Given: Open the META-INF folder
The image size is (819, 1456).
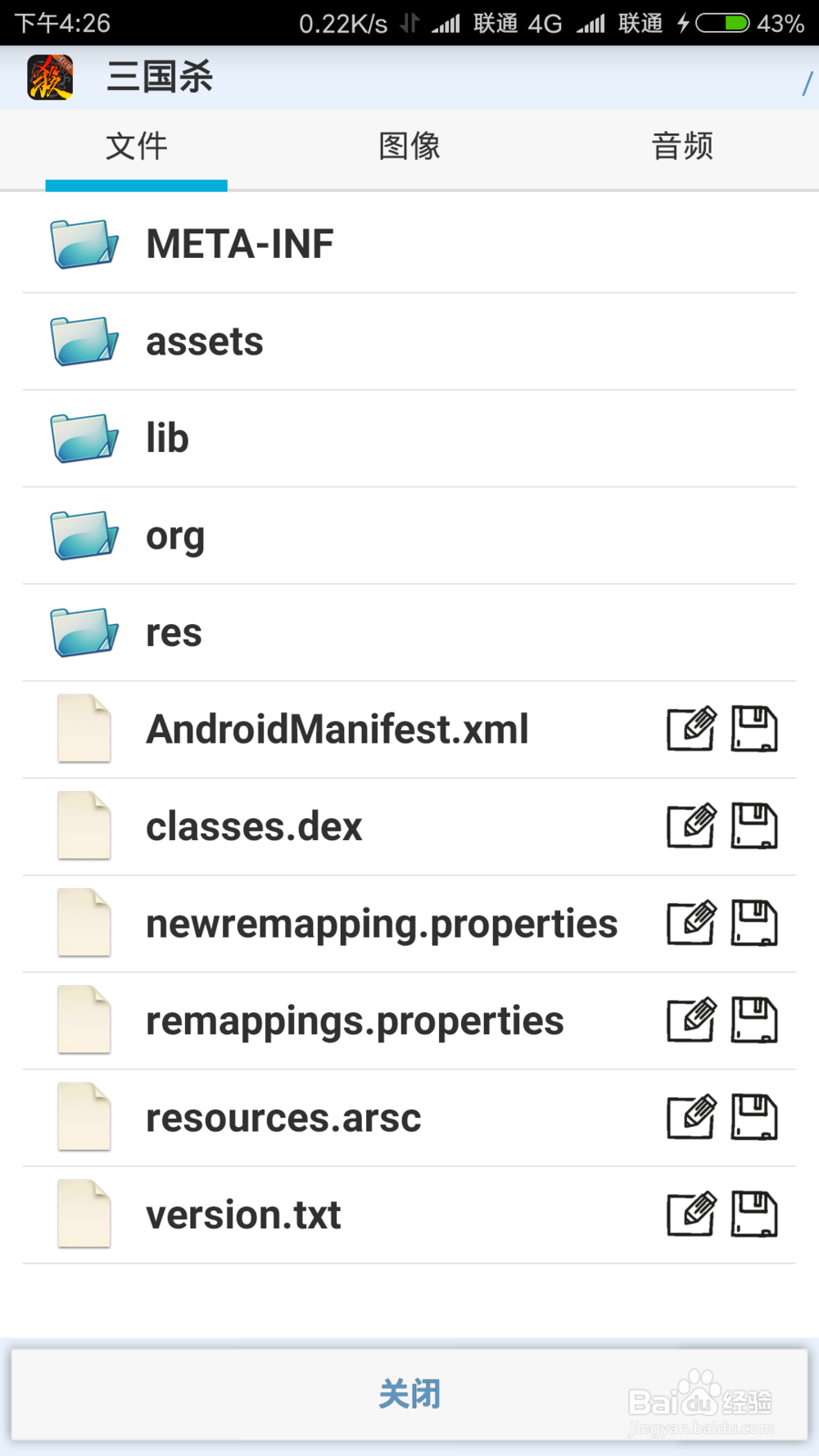Looking at the screenshot, I should [x=239, y=244].
